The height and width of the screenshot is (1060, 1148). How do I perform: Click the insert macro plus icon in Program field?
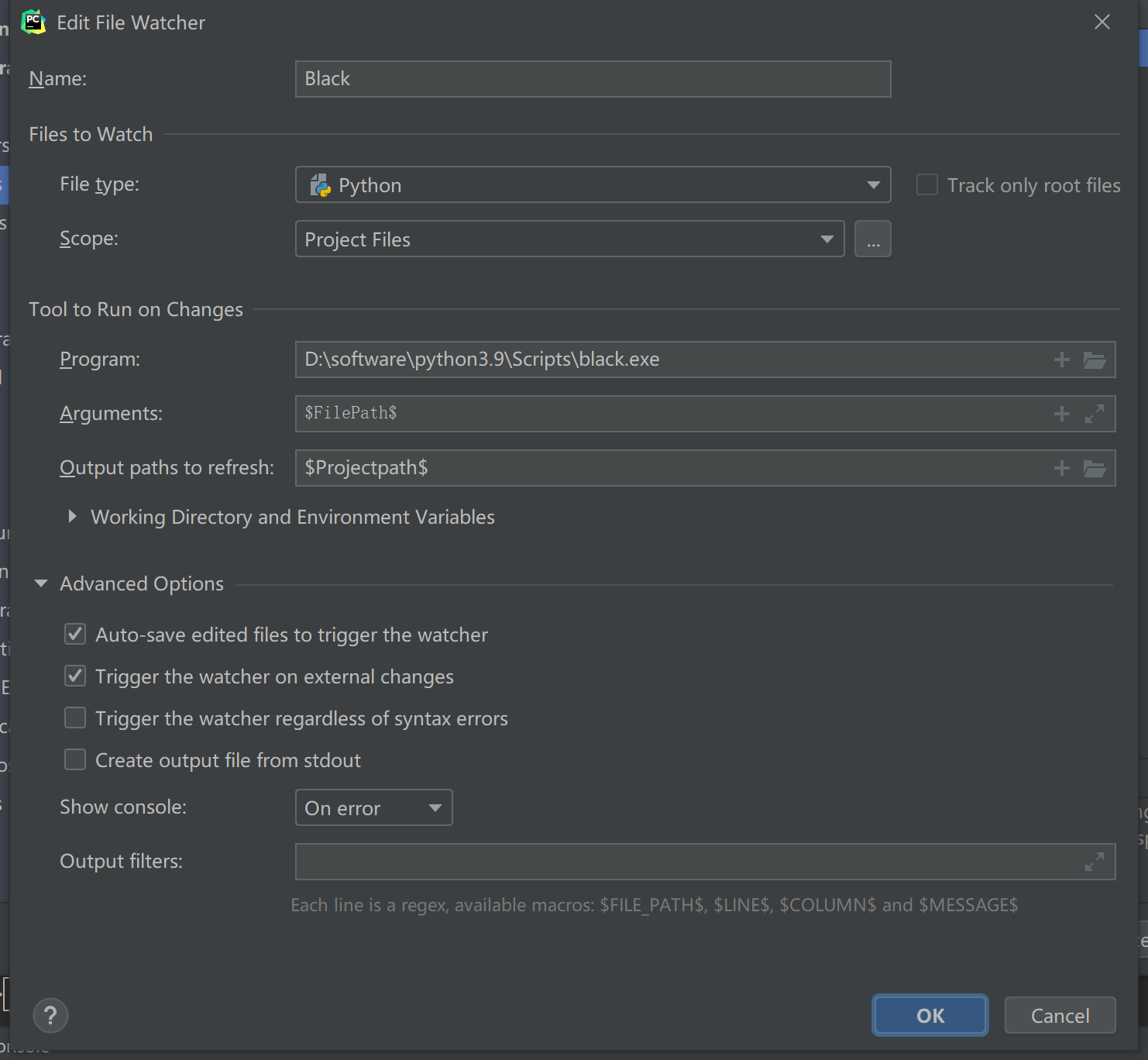coord(1061,360)
